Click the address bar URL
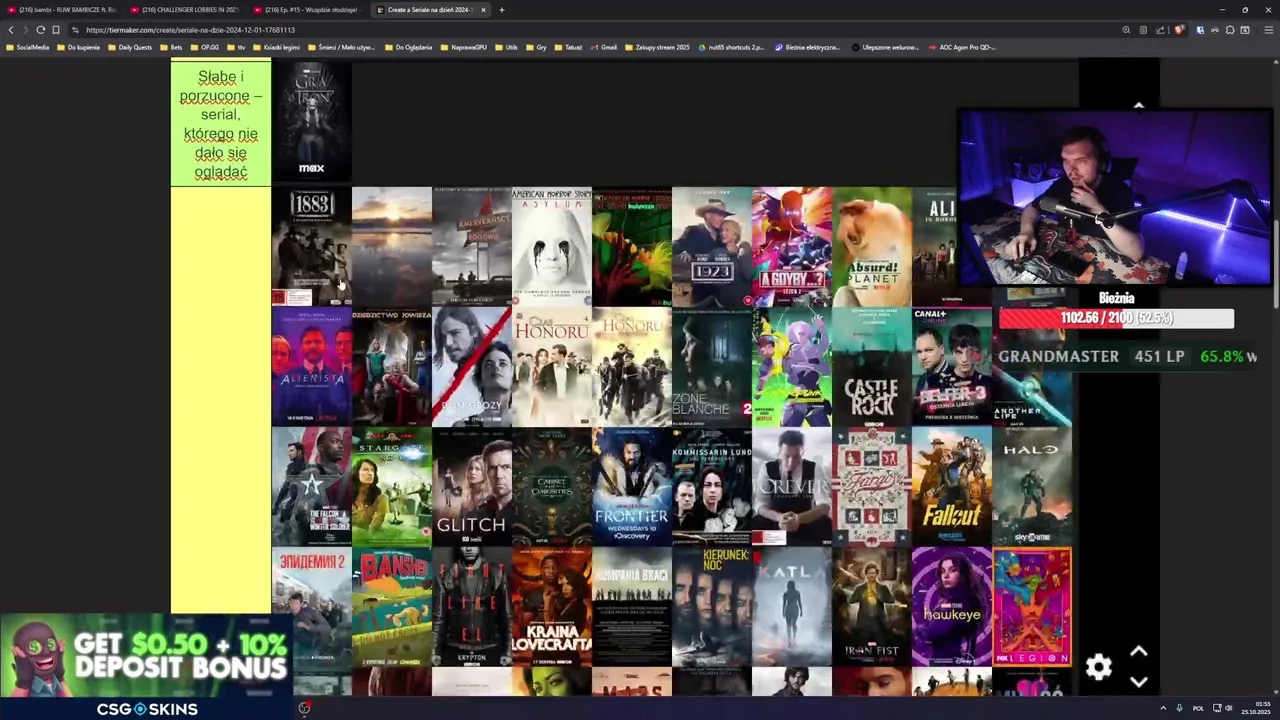 point(190,30)
